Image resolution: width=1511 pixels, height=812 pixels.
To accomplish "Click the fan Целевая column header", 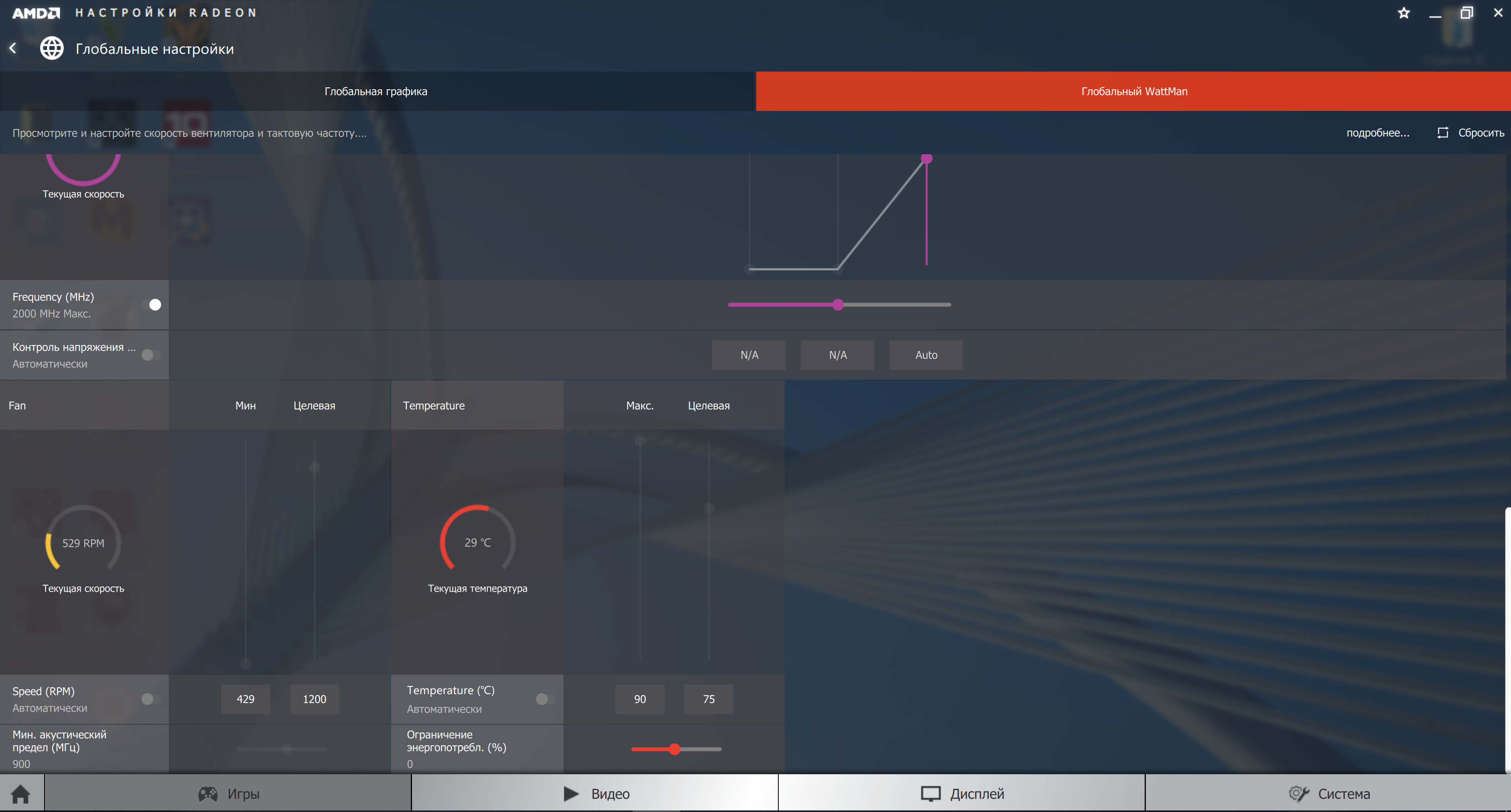I will click(314, 406).
